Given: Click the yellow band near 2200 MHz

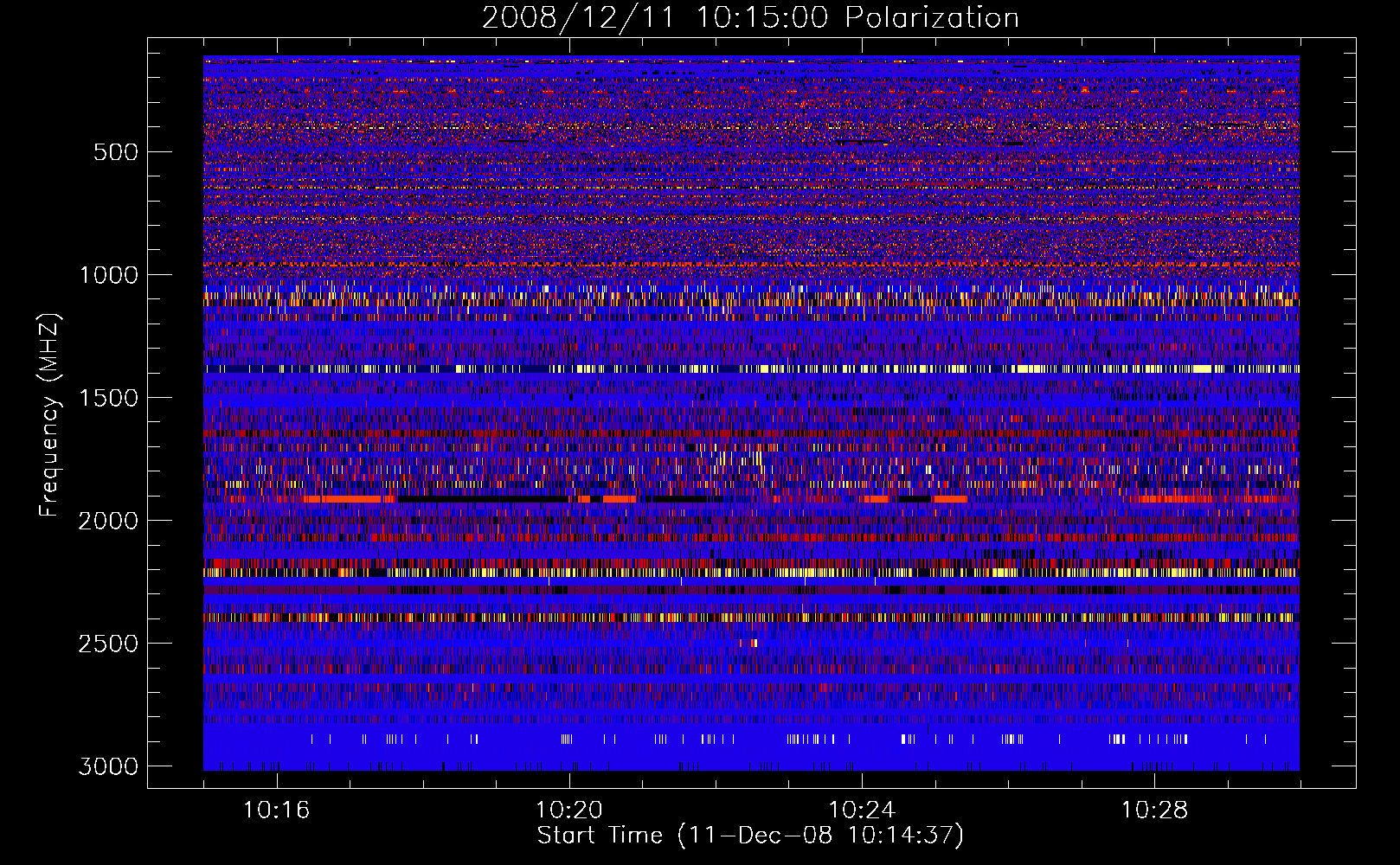Looking at the screenshot, I should [751, 573].
